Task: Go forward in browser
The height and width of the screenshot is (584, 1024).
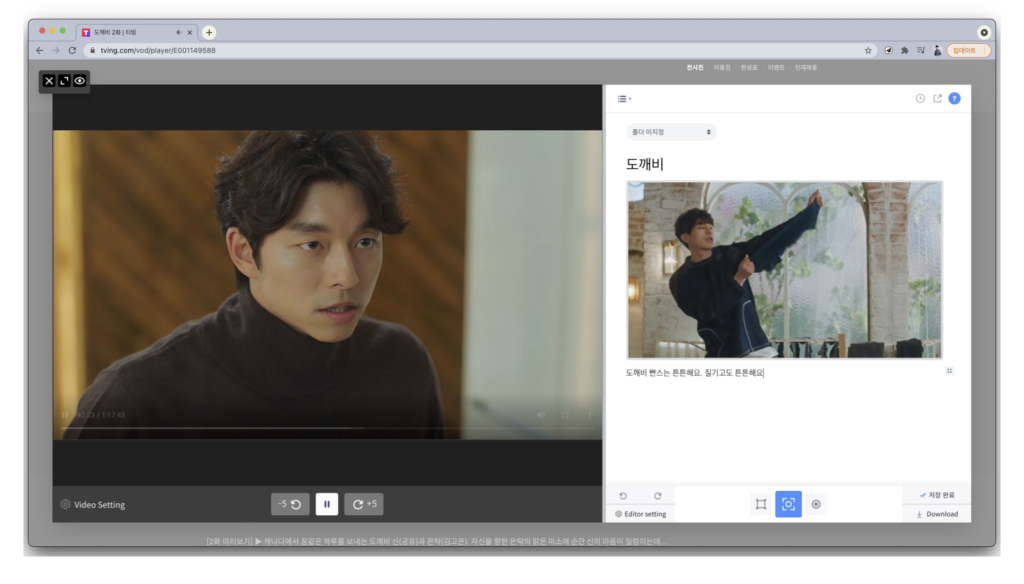Action: (56, 50)
